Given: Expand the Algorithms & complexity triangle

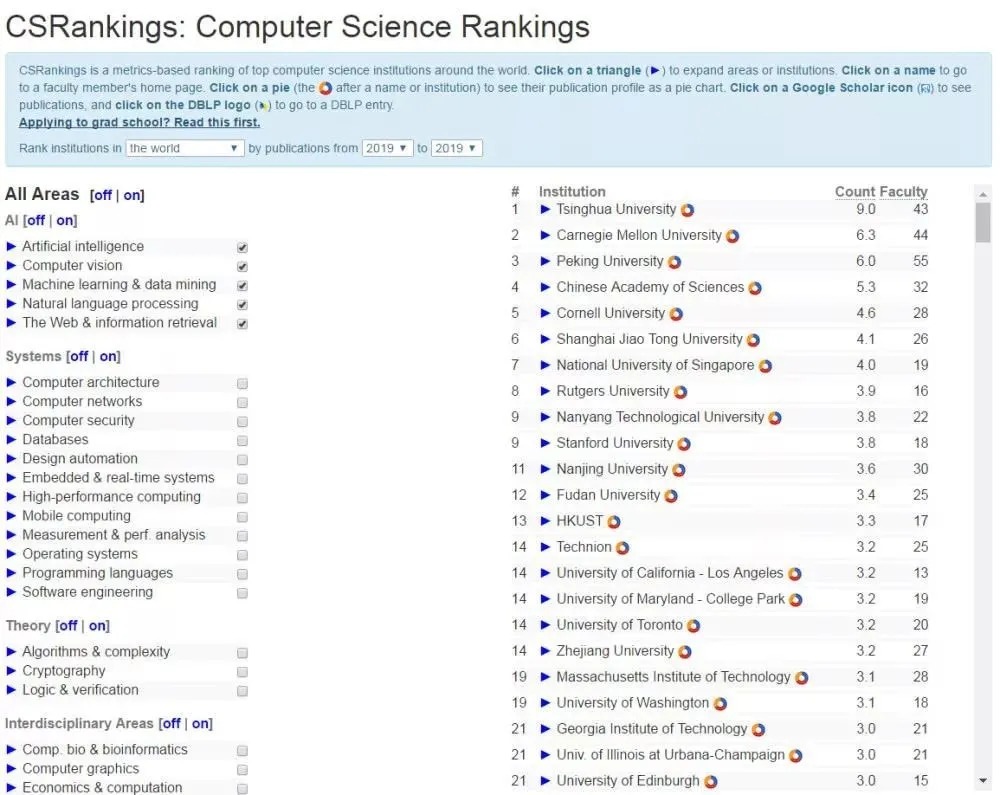Looking at the screenshot, I should pos(11,652).
